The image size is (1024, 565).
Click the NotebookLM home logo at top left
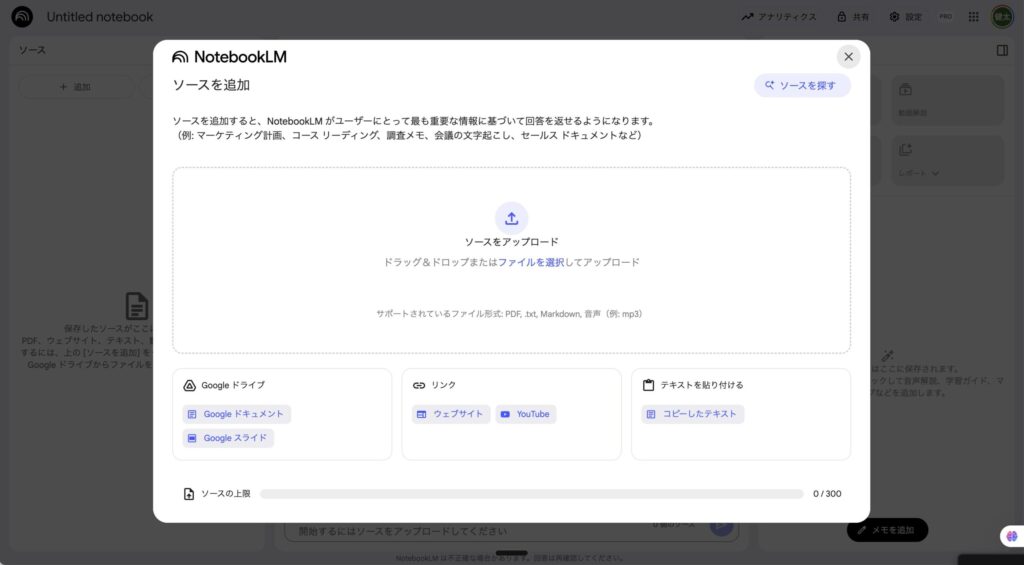[x=22, y=17]
